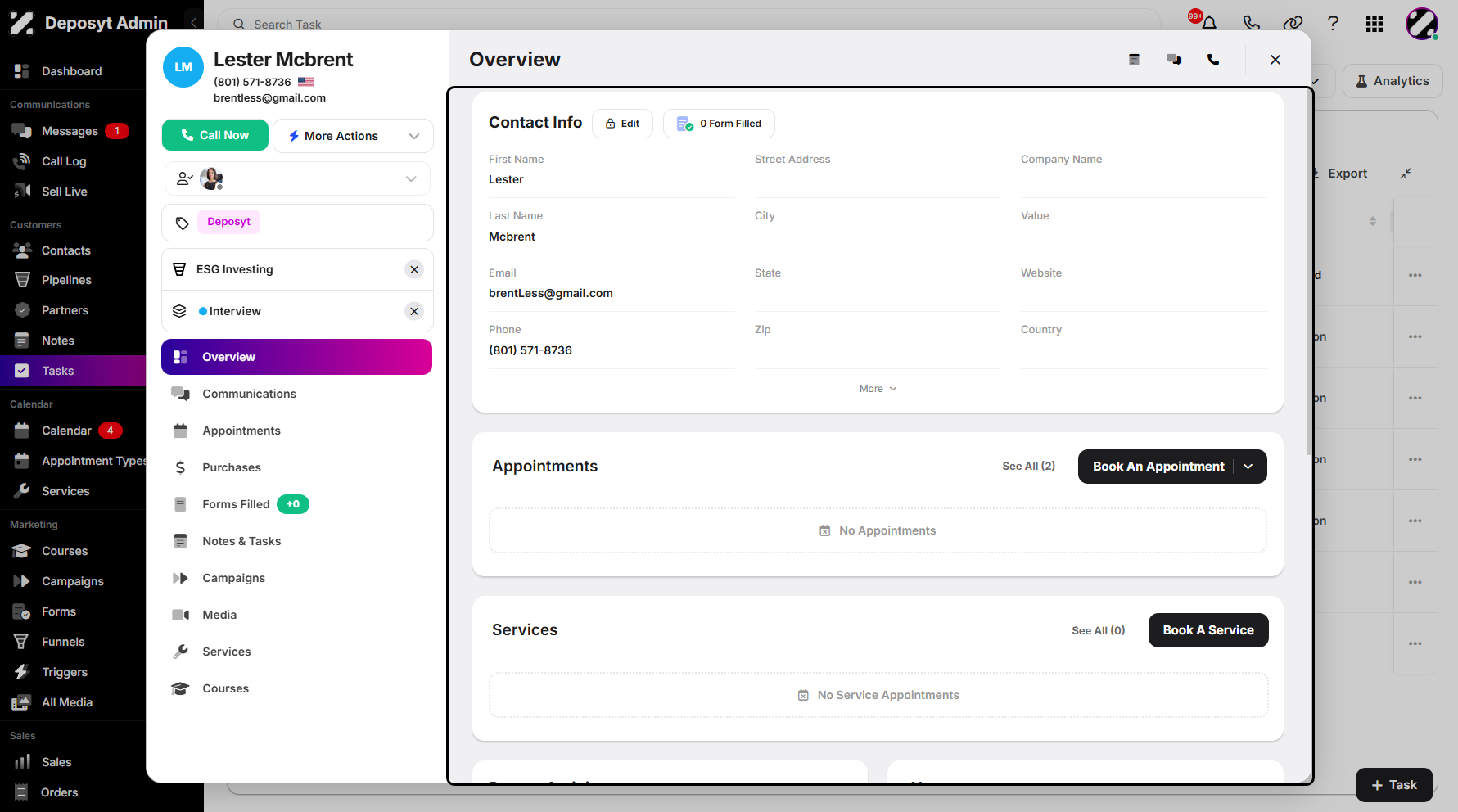
Task: Click the Analytics button
Action: pos(1393,81)
